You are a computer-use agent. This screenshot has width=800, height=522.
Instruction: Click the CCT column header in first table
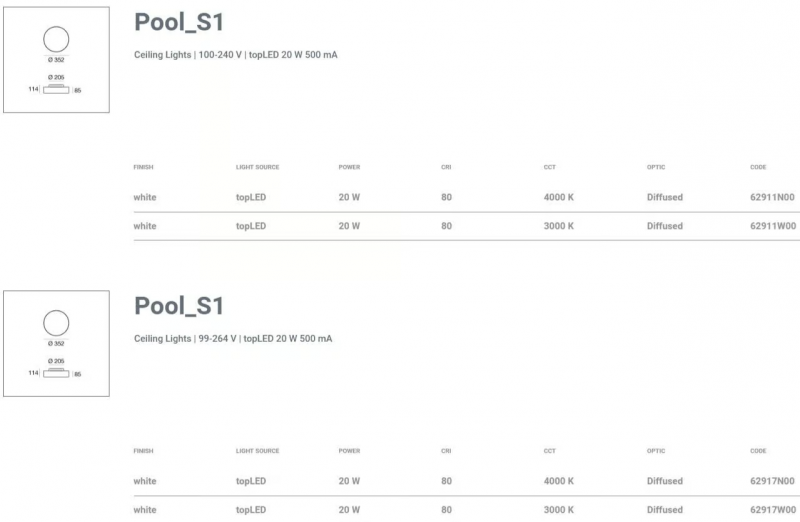(x=549, y=167)
